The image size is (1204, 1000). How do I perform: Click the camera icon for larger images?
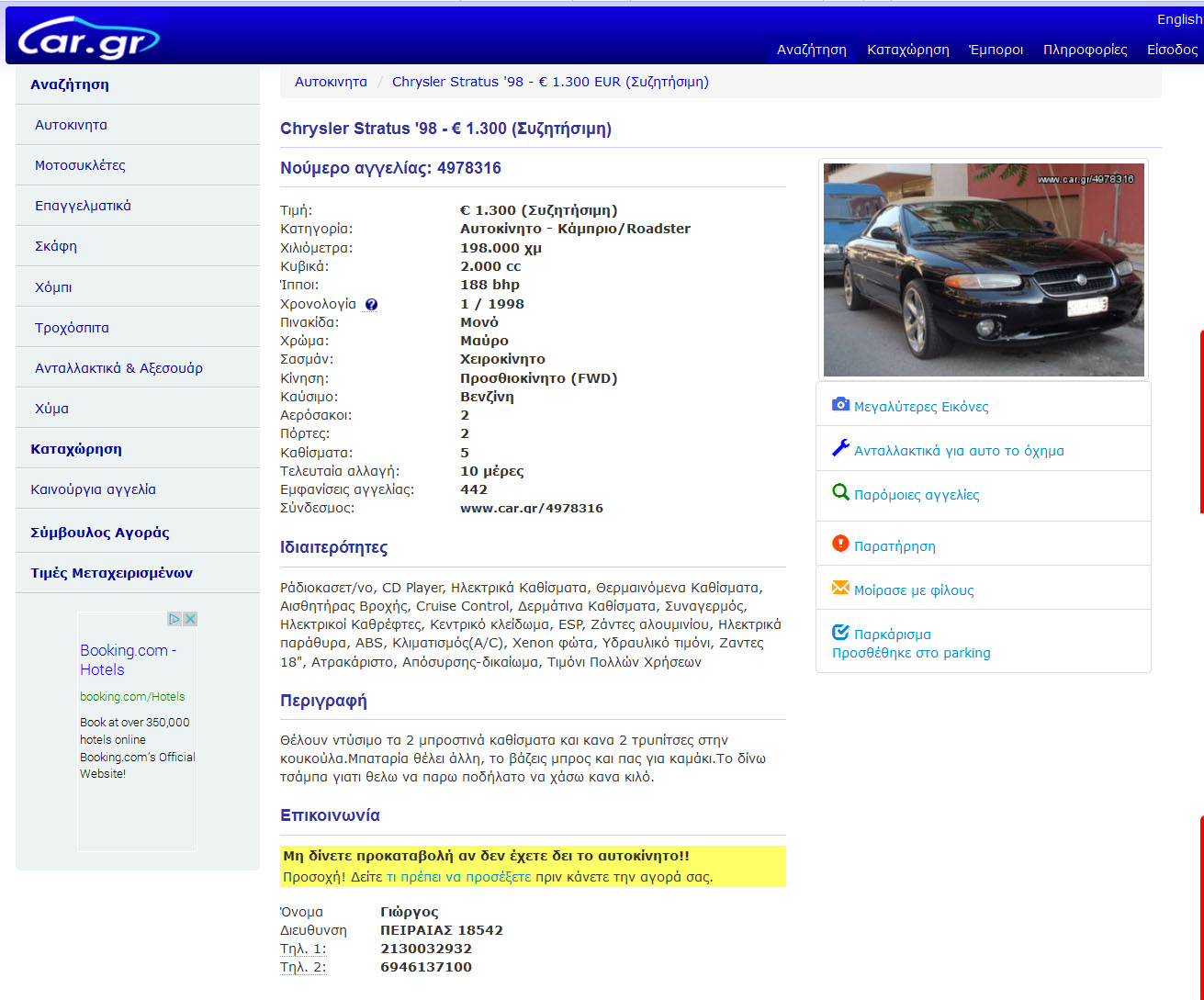tap(840, 404)
